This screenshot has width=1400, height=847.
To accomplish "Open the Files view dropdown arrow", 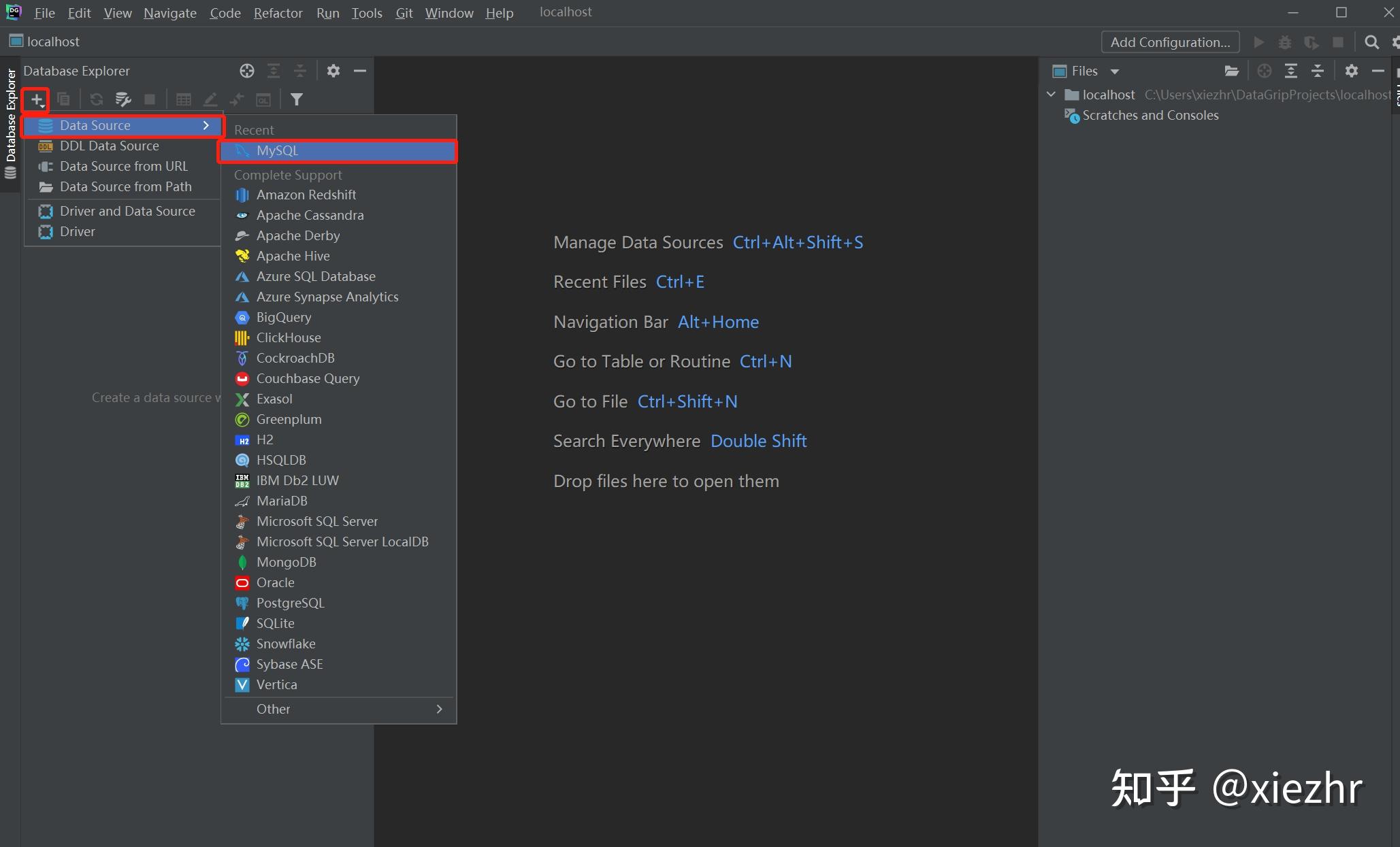I will [x=1115, y=71].
